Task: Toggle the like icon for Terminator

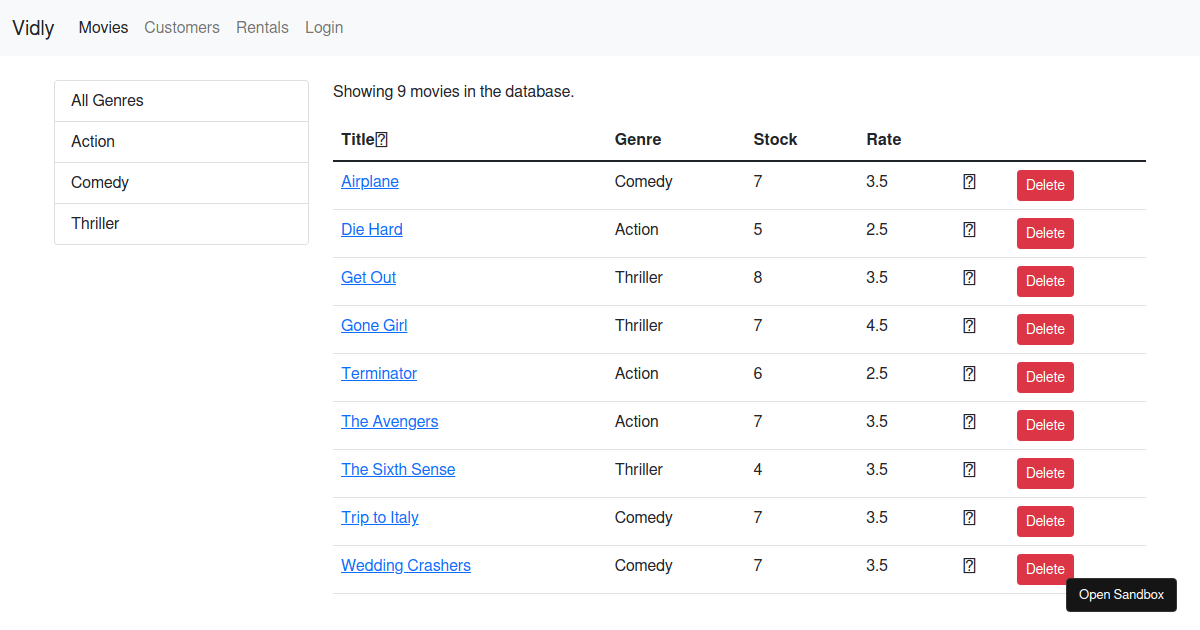Action: coord(969,374)
